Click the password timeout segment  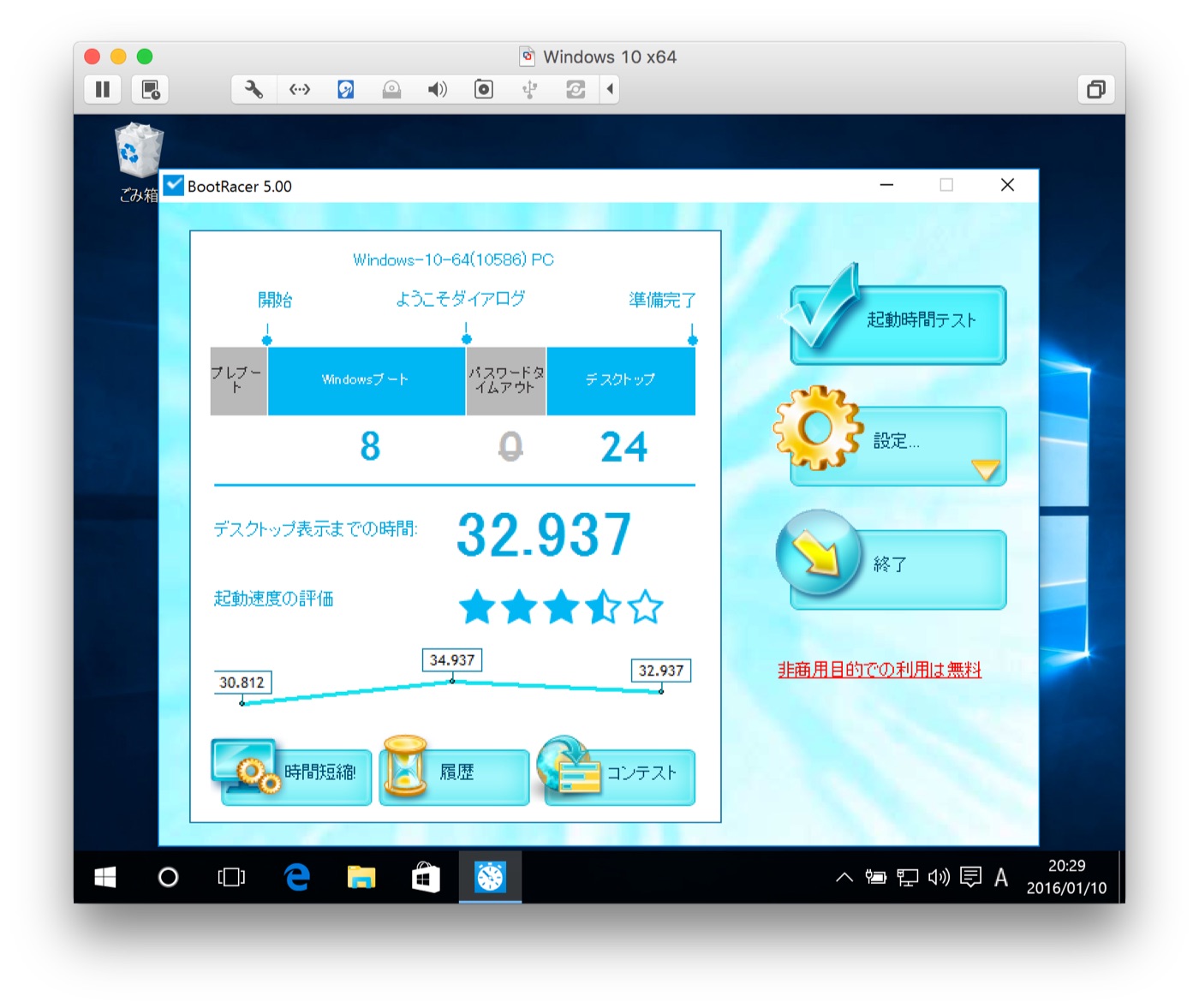point(506,381)
